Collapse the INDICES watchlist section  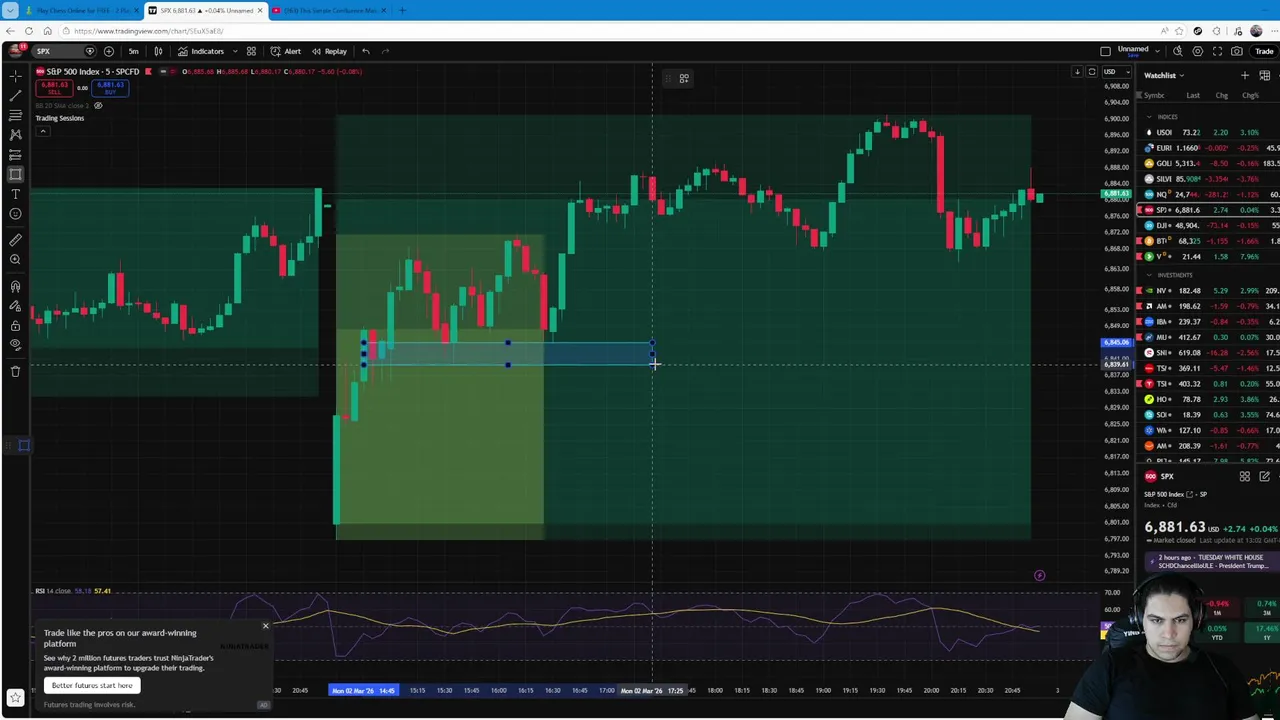click(x=1149, y=117)
